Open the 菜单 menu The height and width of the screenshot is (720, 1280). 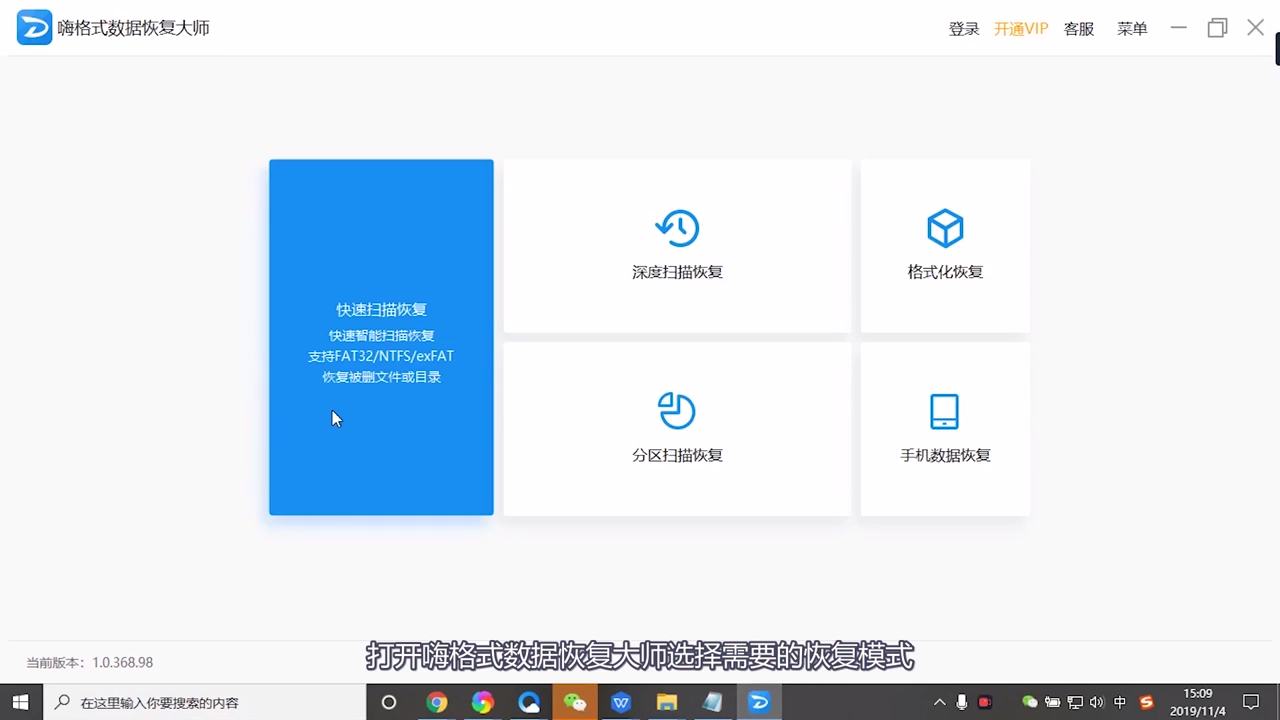tap(1132, 29)
